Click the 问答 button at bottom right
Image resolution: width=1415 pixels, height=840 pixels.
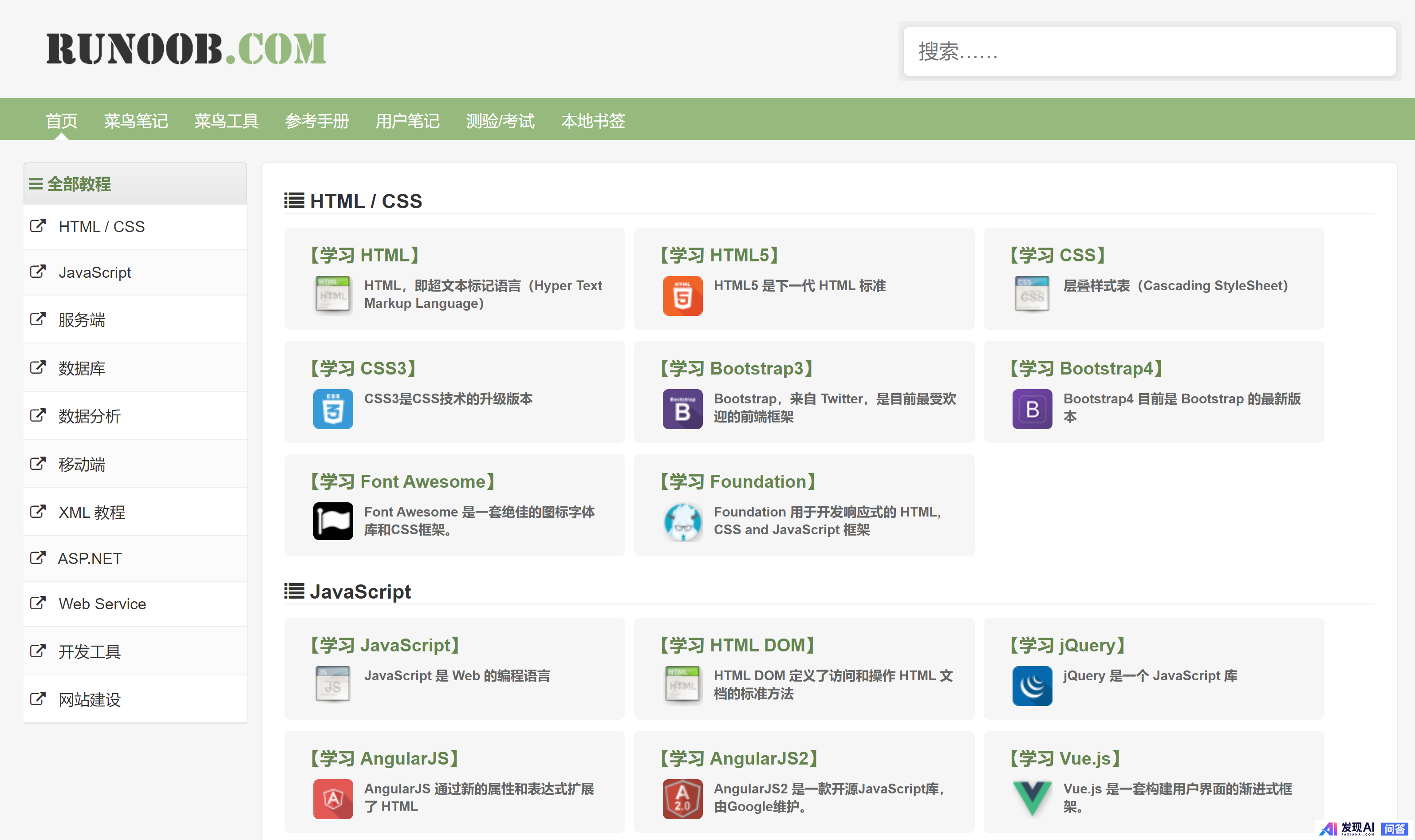(1395, 828)
